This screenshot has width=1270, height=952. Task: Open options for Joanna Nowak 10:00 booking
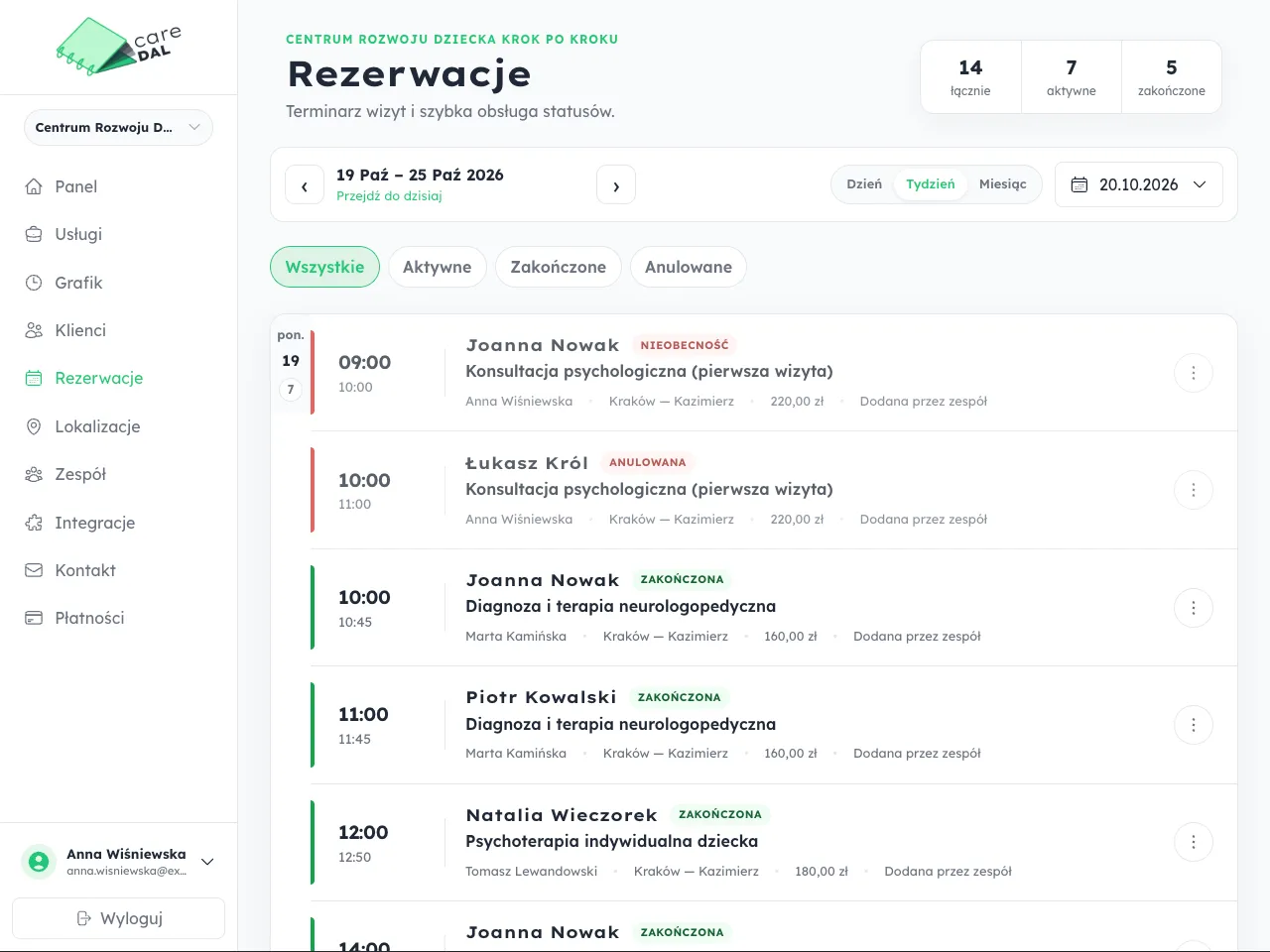point(1194,608)
